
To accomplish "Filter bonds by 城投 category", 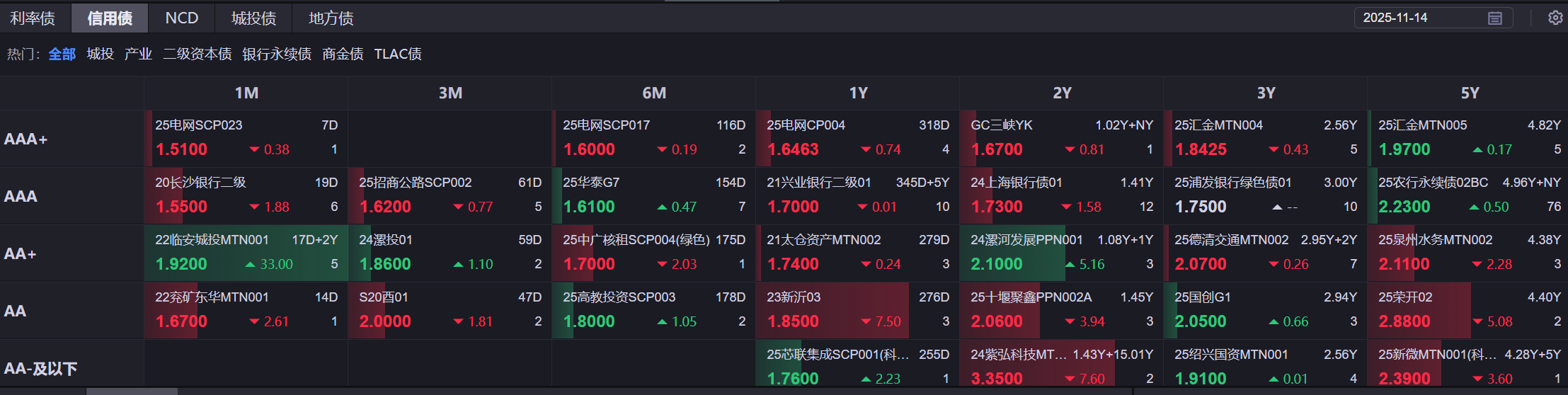I will pos(100,55).
